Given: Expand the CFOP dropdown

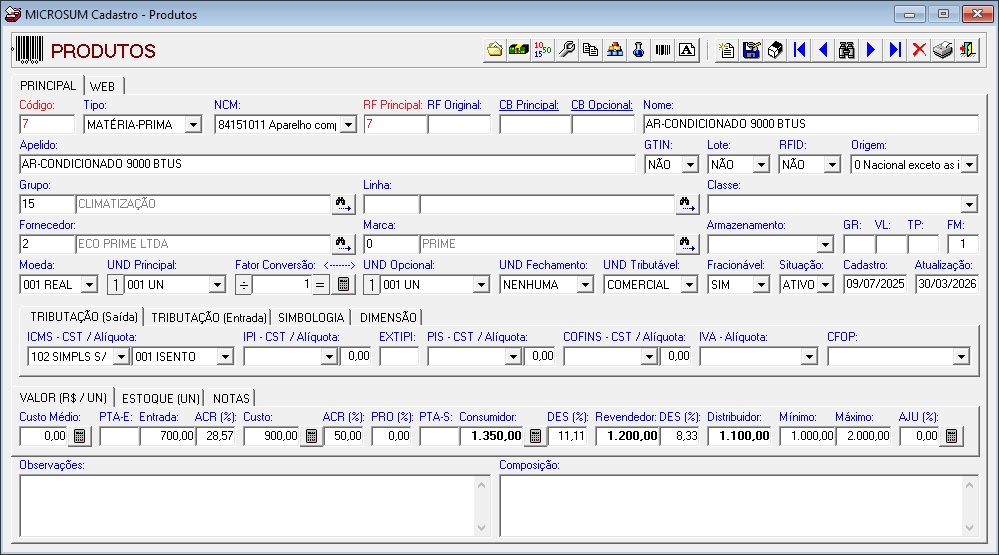Looking at the screenshot, I should 961,356.
